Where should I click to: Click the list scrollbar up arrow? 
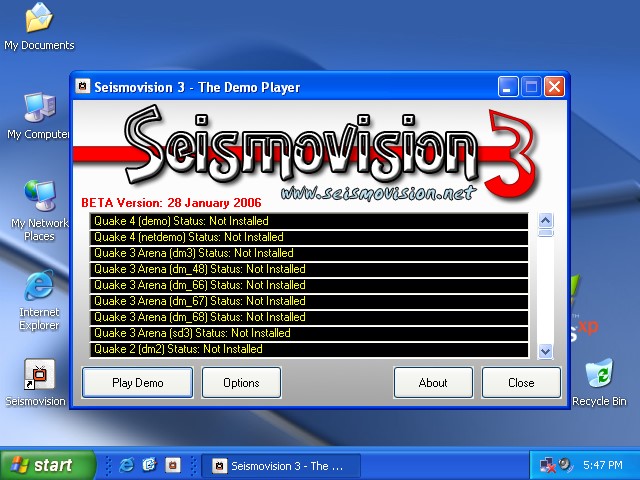tap(546, 219)
